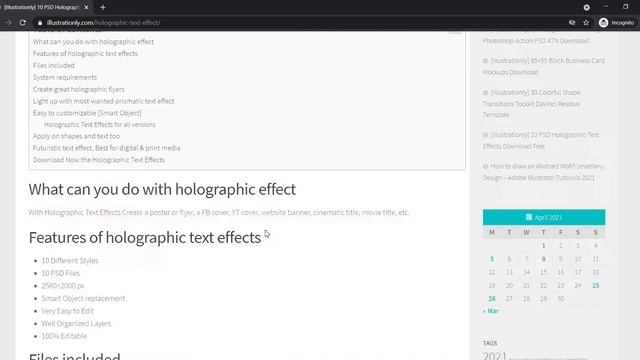Open 'Easy to customizable [Smart Object]' link

click(87, 113)
